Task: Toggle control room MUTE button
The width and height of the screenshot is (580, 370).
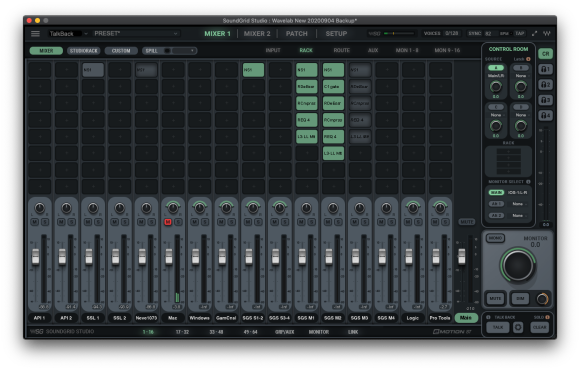Action: pos(495,299)
